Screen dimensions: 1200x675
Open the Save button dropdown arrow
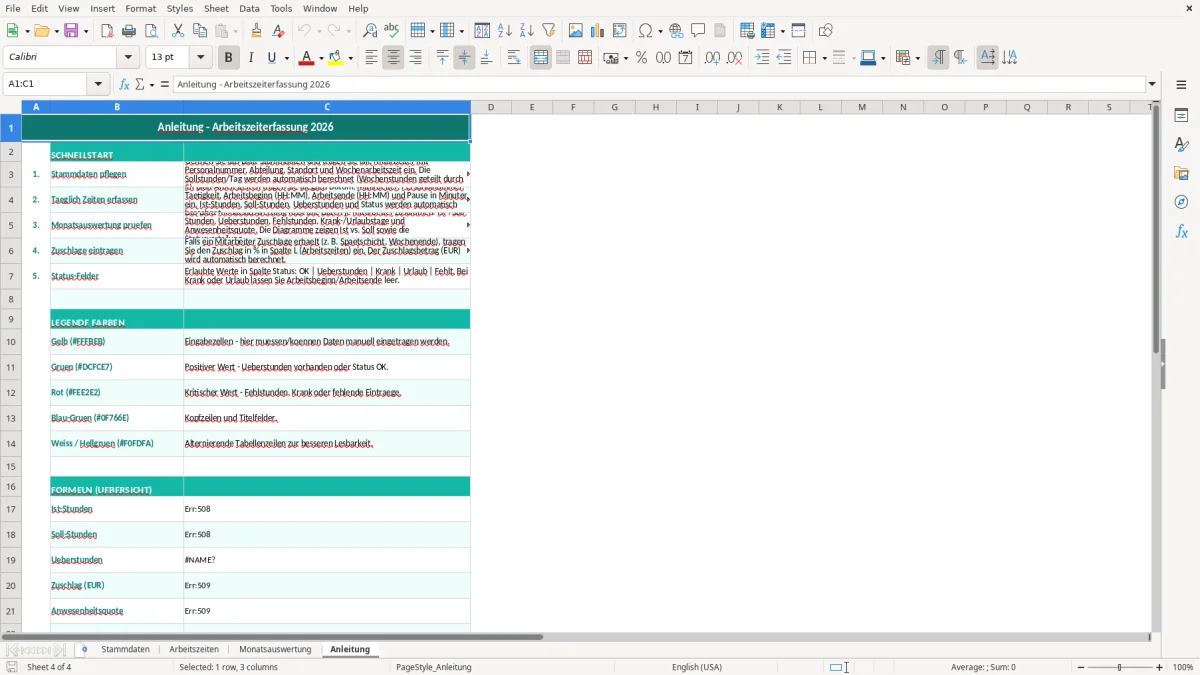(86, 31)
